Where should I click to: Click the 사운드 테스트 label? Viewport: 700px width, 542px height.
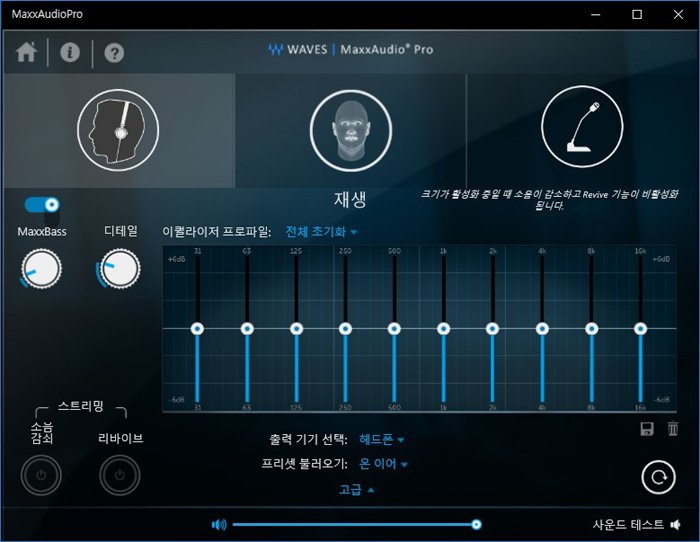click(x=628, y=525)
